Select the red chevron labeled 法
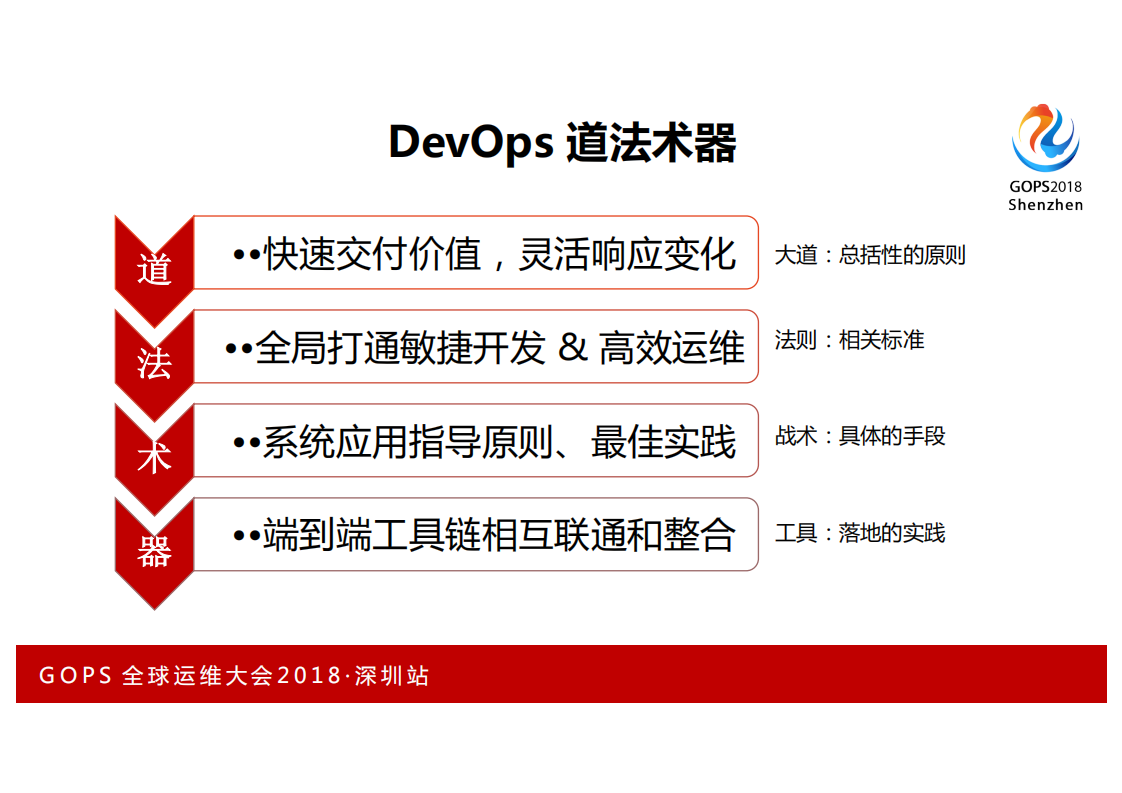Image resolution: width=1122 pixels, height=793 pixels. (x=155, y=357)
